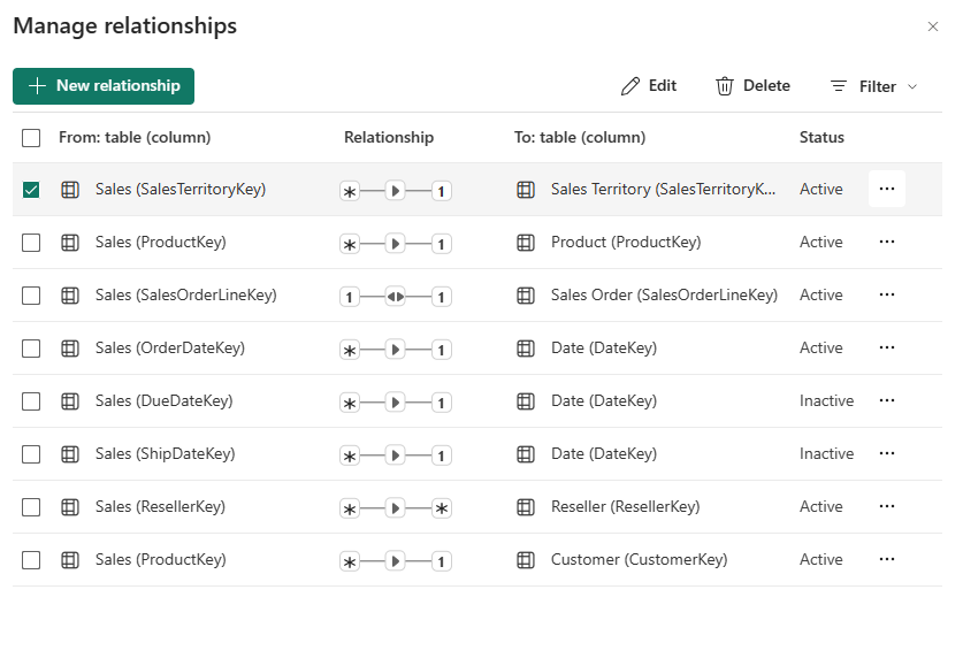
Task: Click the table icon beside Sales (OrderDateKey)
Action: click(x=70, y=348)
